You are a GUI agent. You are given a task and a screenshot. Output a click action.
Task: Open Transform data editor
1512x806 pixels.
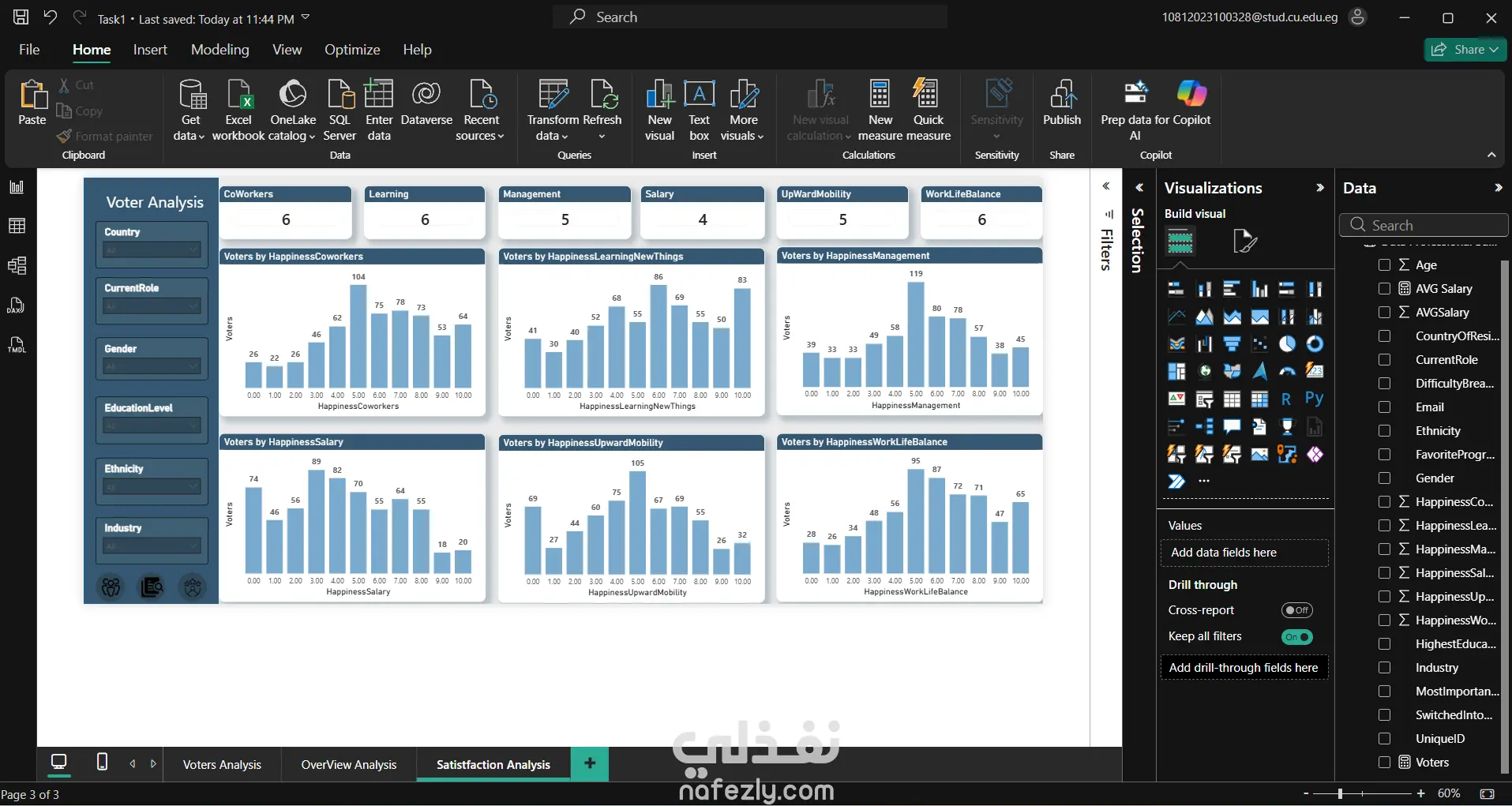click(x=553, y=111)
